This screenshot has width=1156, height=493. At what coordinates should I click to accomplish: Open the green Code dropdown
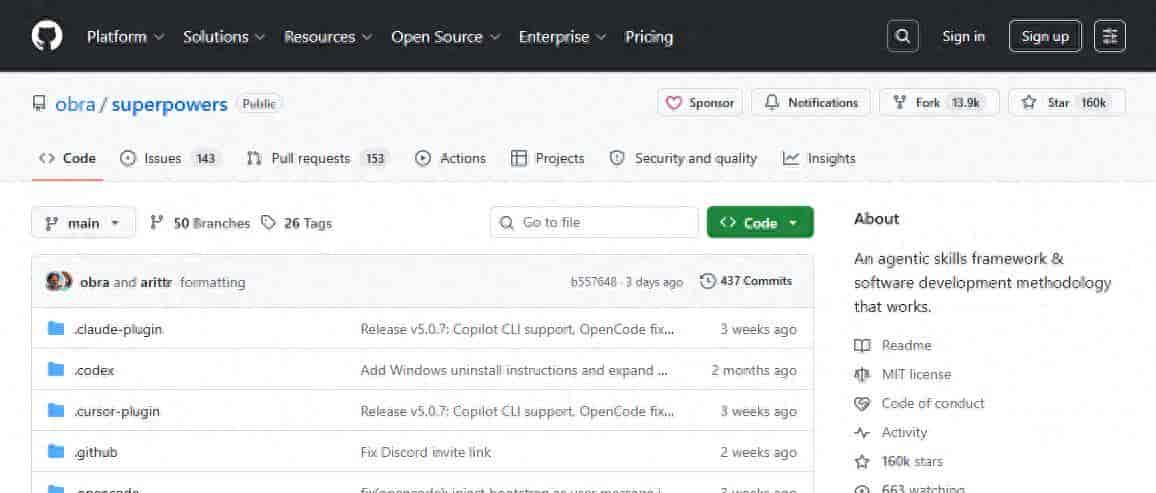(759, 223)
